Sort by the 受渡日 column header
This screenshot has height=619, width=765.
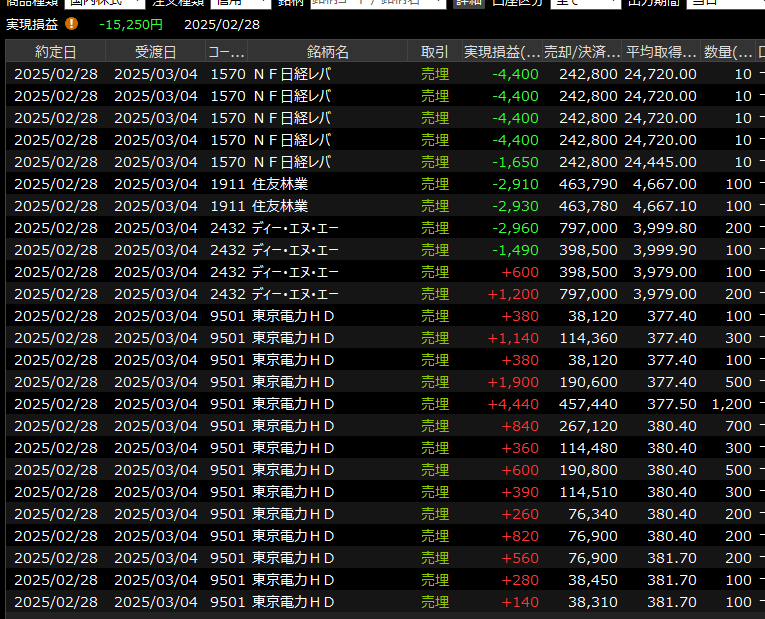point(155,51)
